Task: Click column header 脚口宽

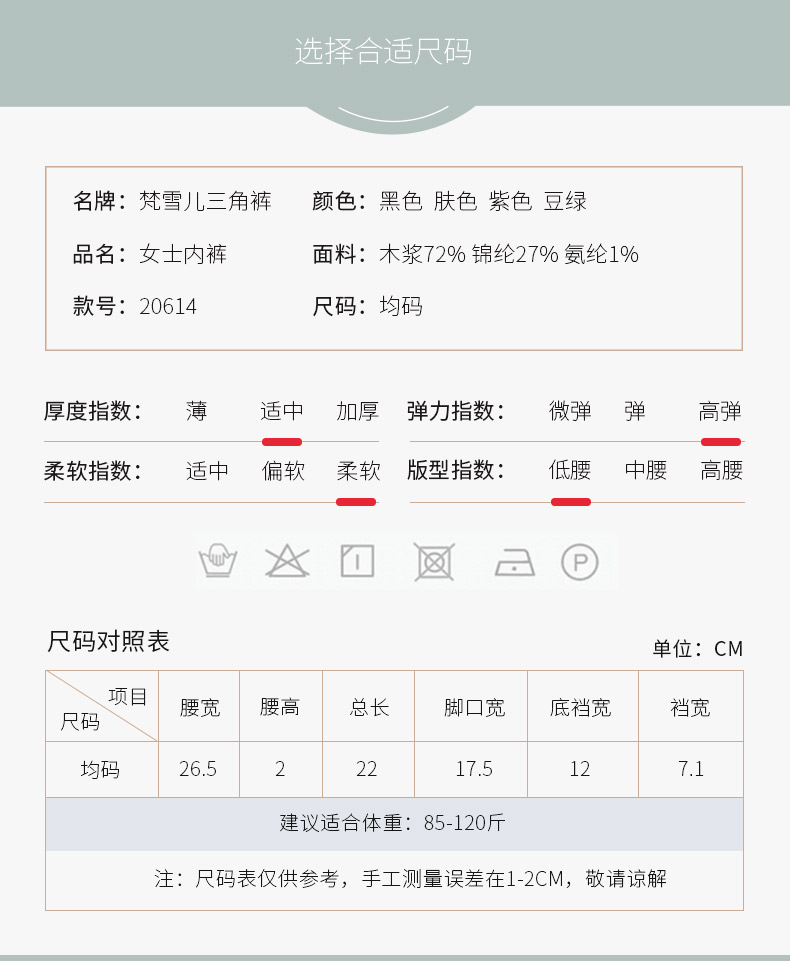Action: tap(474, 708)
